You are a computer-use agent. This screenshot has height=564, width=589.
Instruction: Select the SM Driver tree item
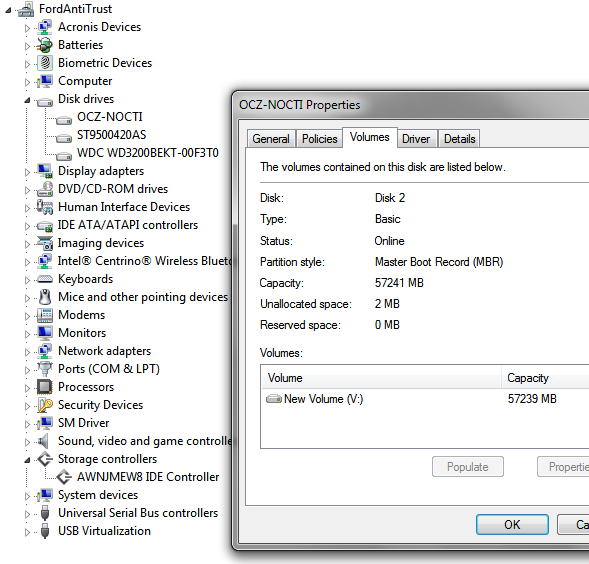tap(83, 423)
